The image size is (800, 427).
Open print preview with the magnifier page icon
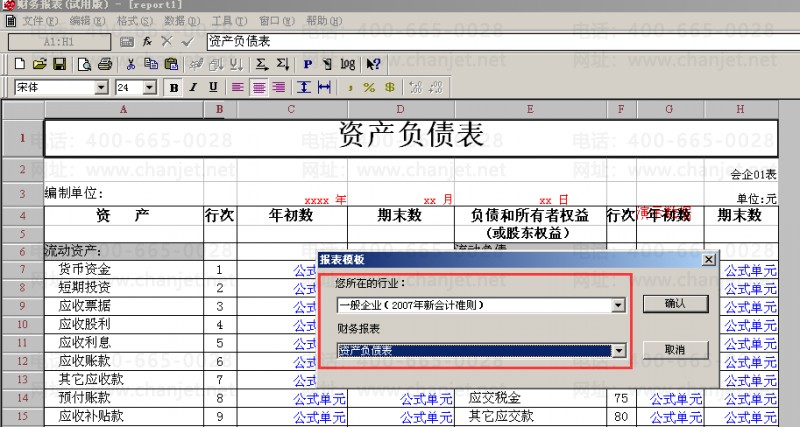[84, 64]
